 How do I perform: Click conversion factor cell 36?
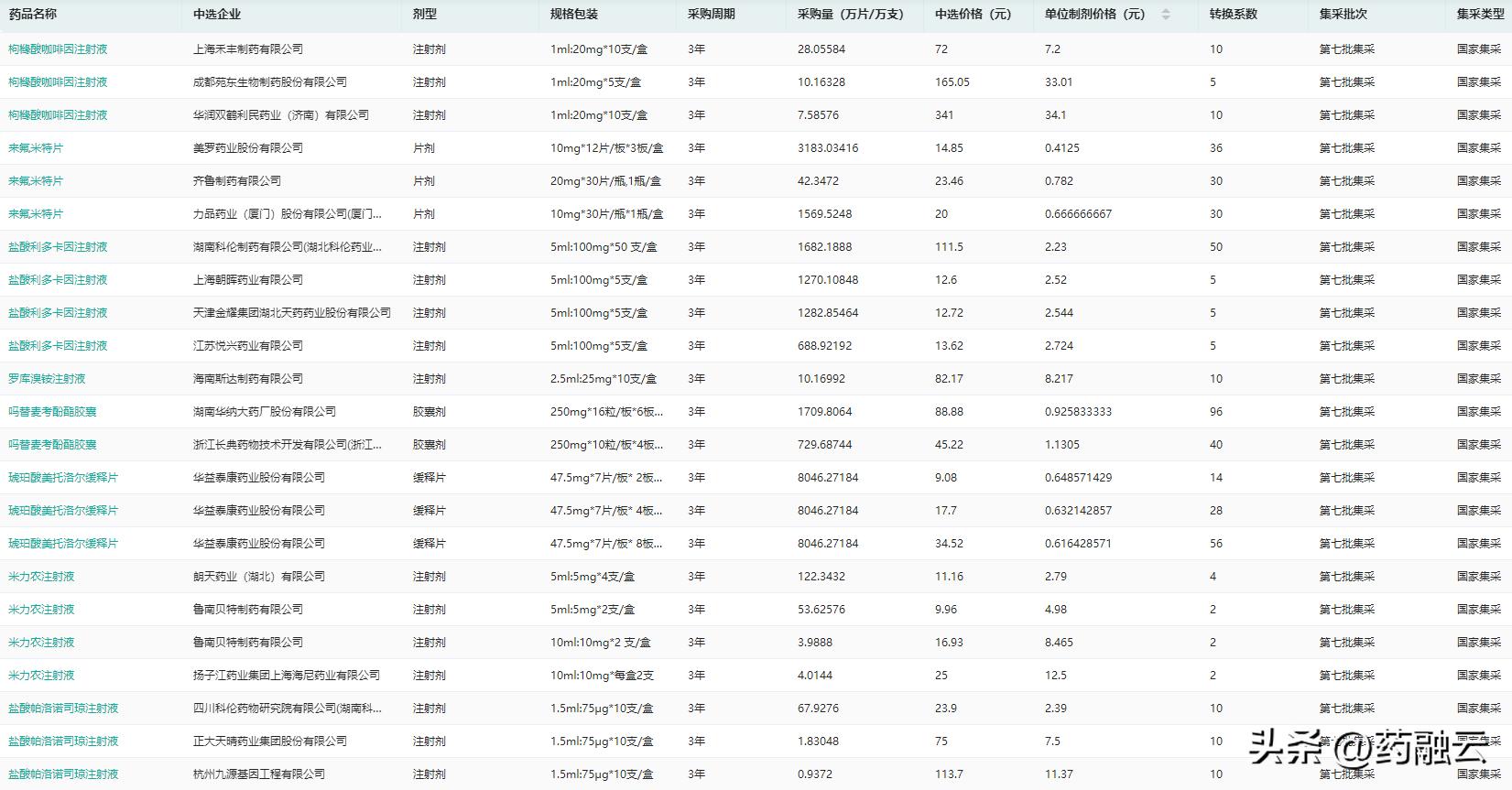tap(1216, 148)
